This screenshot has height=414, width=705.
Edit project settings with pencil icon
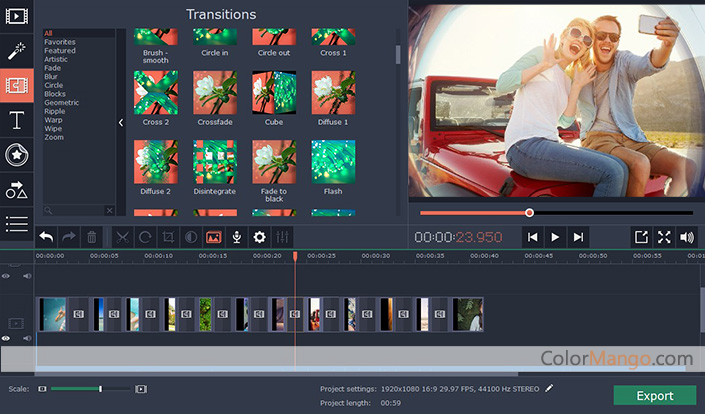tap(549, 388)
